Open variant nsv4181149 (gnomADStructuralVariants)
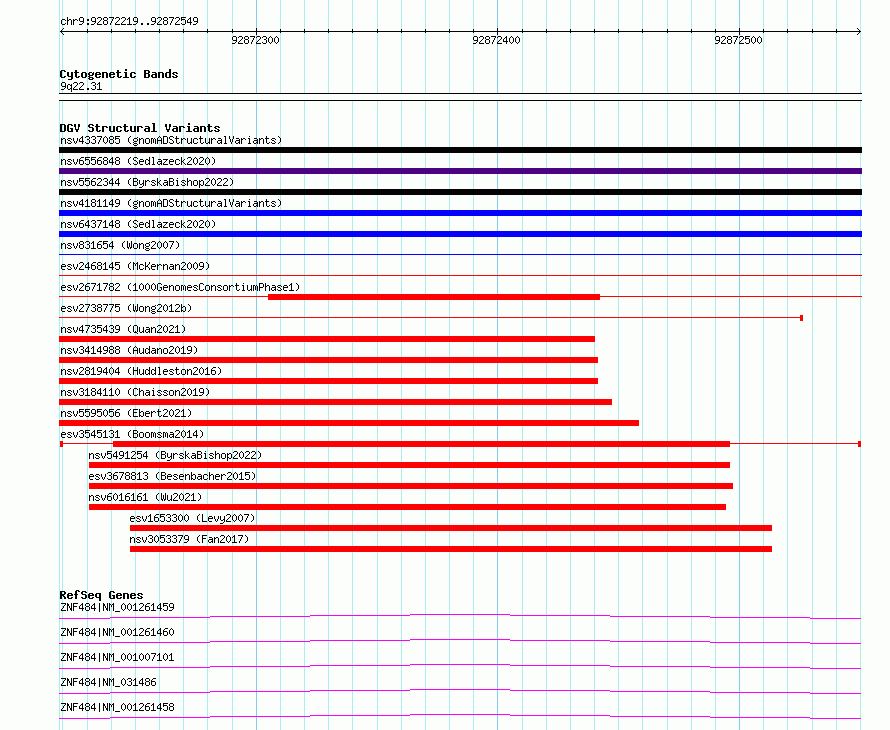Screen dimensions: 890x730 pyautogui.click(x=171, y=203)
